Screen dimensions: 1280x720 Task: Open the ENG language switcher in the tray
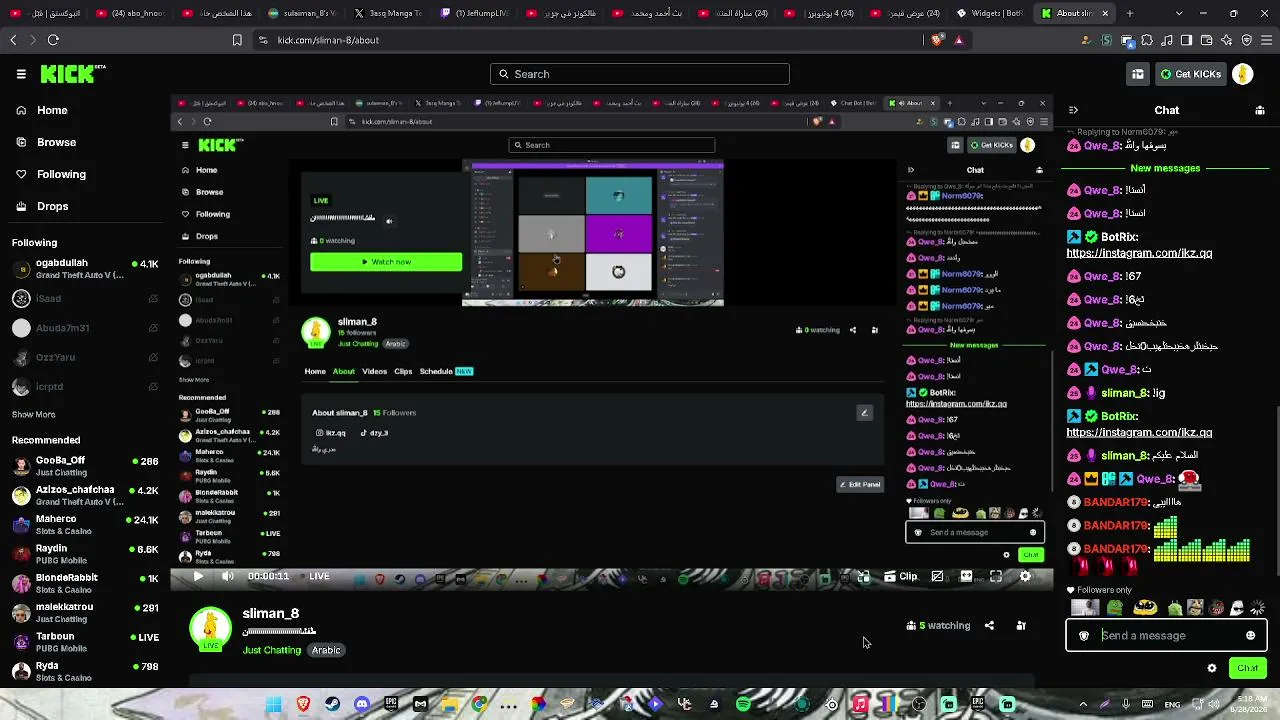pyautogui.click(x=1173, y=704)
